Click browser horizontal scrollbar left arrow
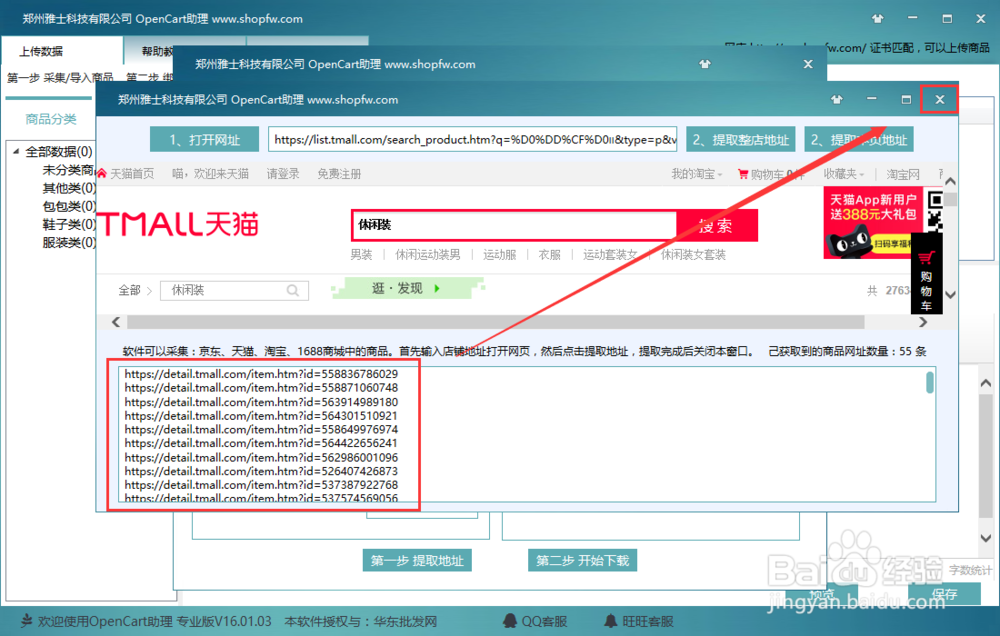The image size is (1000, 636). 116,322
